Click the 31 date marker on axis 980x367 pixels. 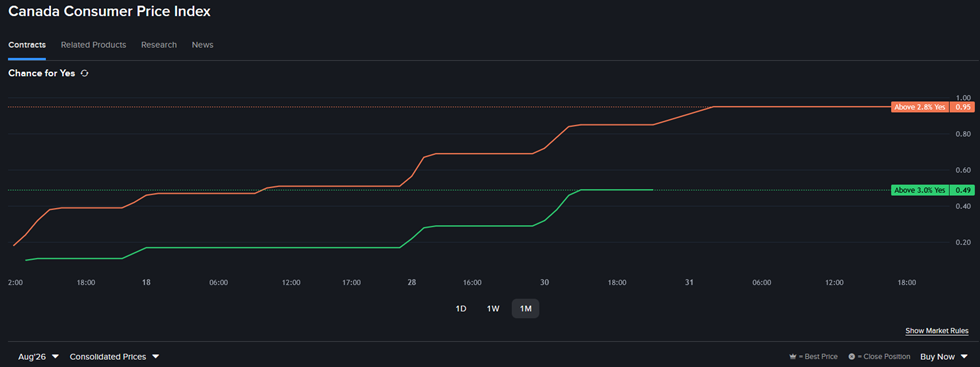tap(689, 283)
